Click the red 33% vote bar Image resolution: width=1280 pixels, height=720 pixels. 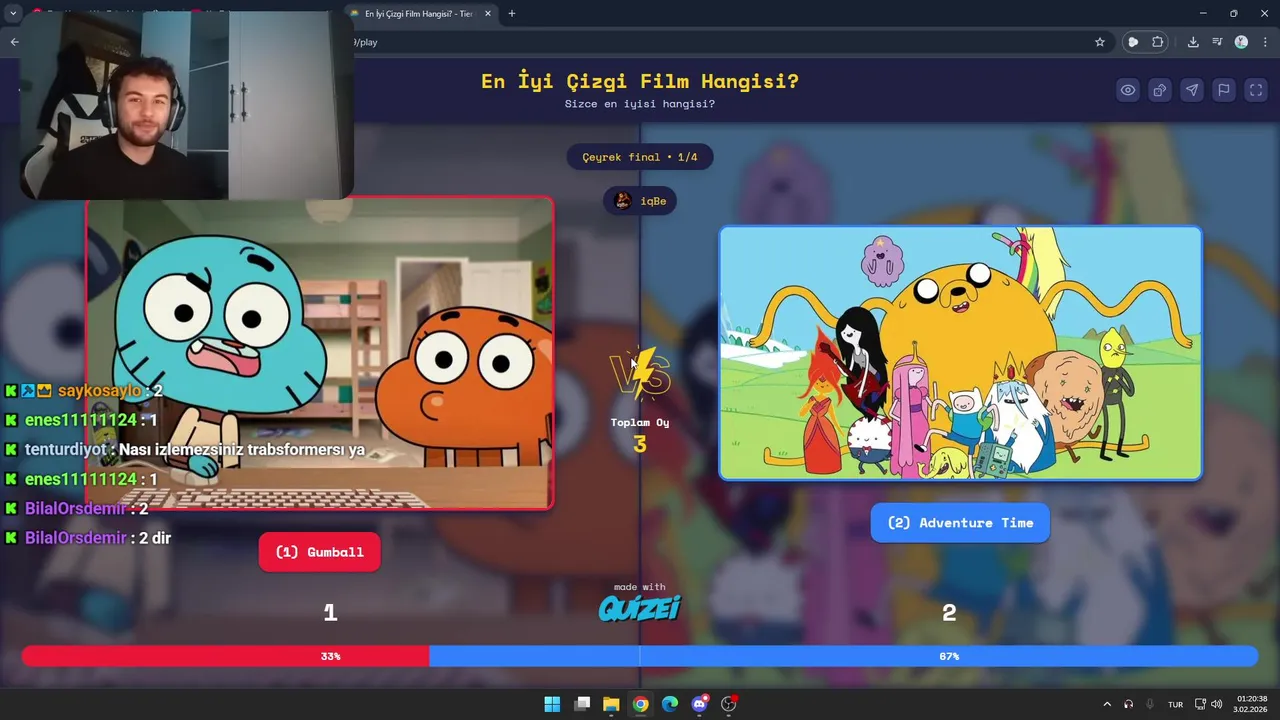226,656
